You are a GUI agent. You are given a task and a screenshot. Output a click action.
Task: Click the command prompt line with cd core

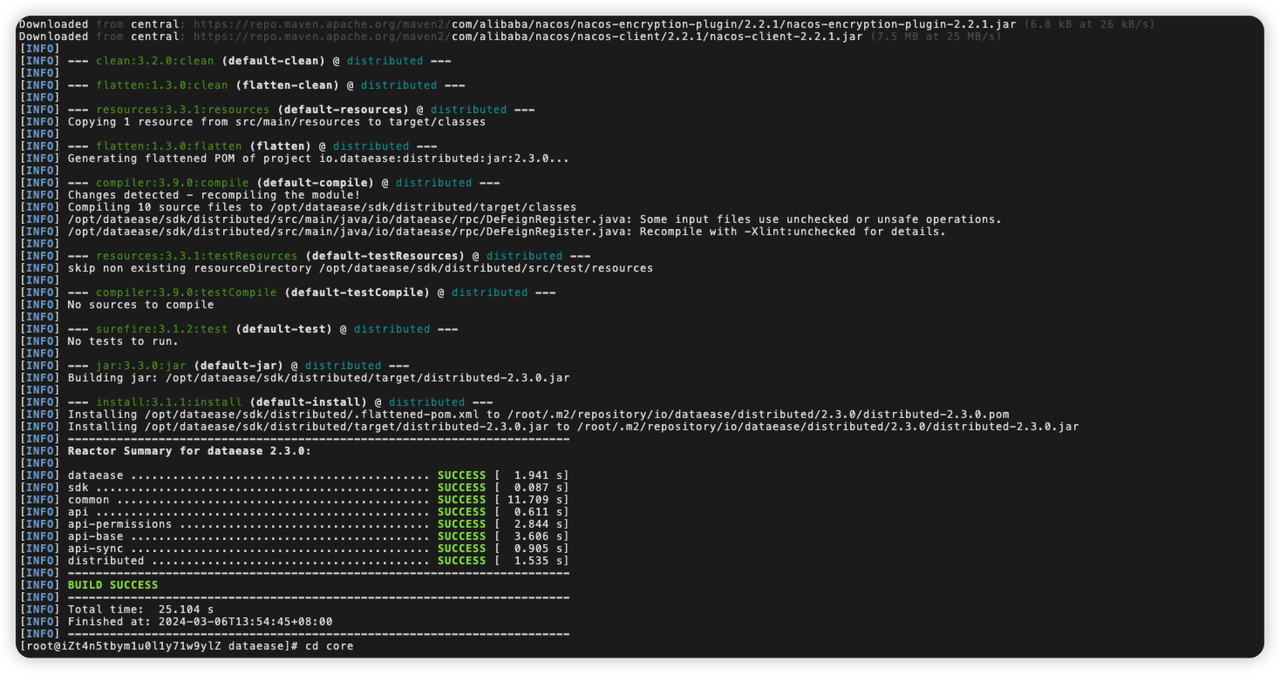coord(186,646)
